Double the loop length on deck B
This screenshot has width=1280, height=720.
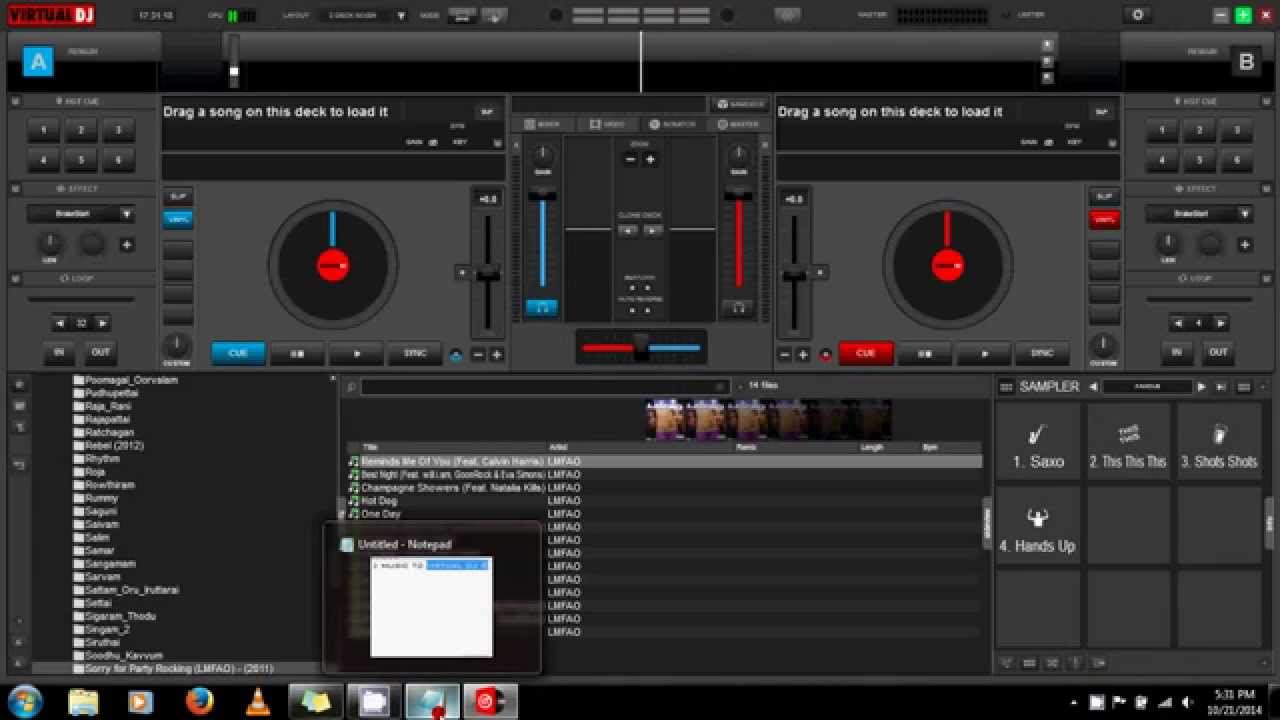(x=1220, y=323)
